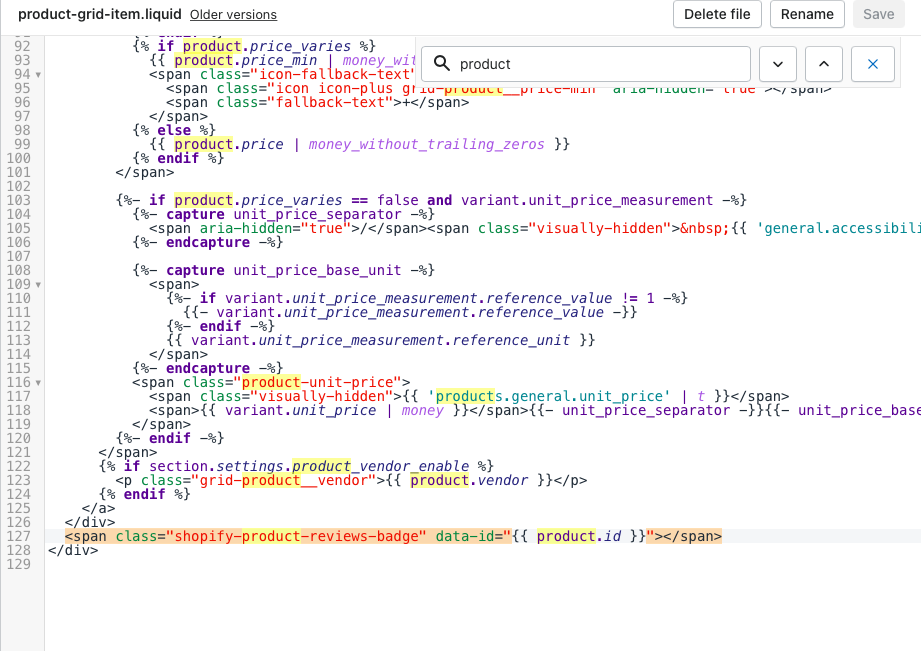Click 'else' keyword on line 98
This screenshot has width=921, height=651.
coord(174,130)
